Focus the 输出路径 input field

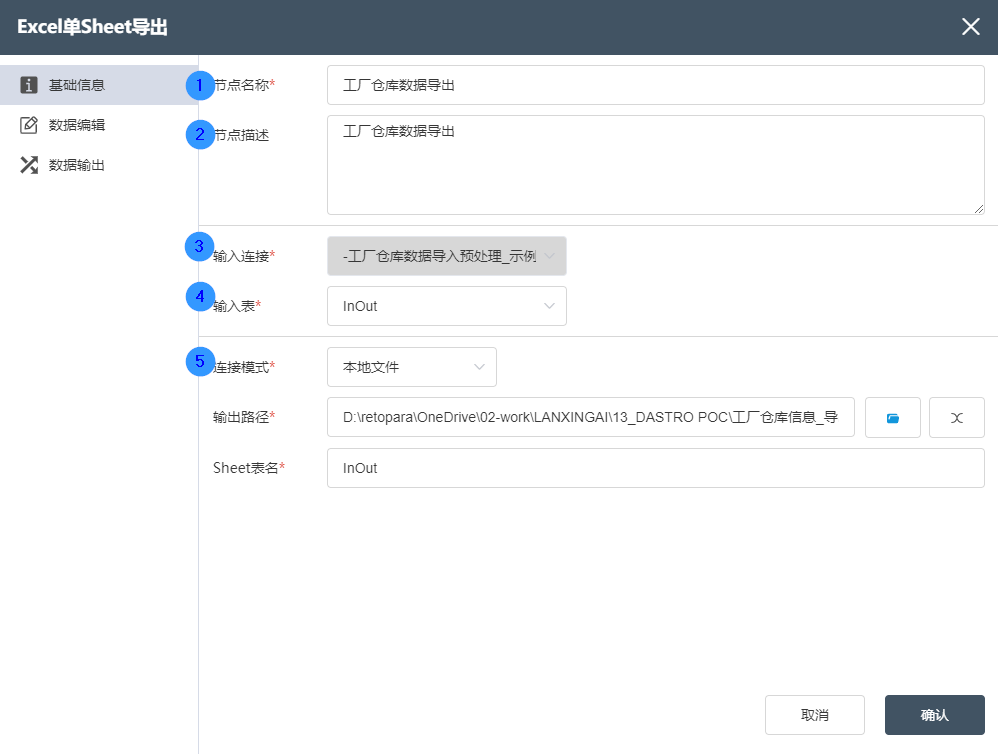click(x=591, y=417)
